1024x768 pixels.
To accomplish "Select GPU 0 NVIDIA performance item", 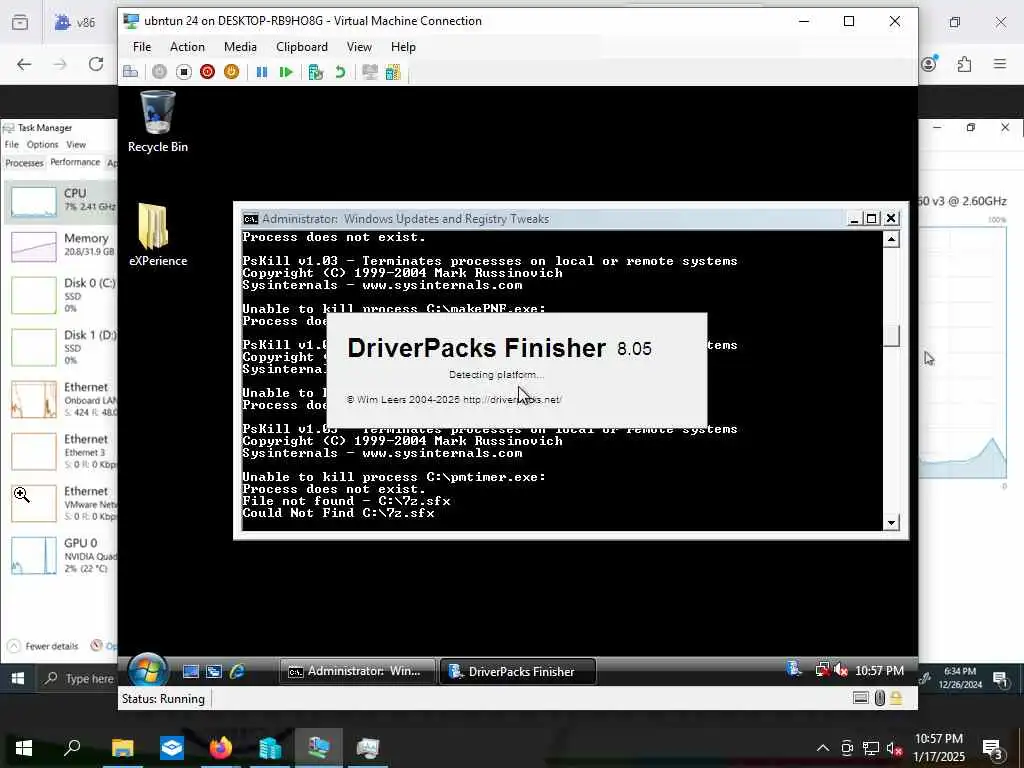I will click(62, 555).
